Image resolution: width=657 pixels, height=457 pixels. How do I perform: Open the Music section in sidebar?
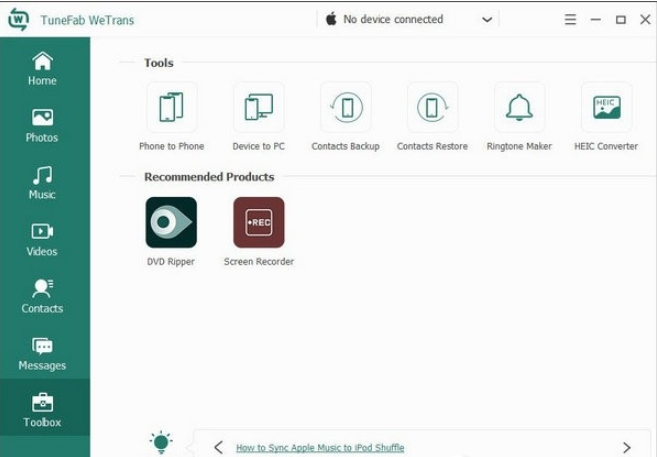(x=42, y=183)
